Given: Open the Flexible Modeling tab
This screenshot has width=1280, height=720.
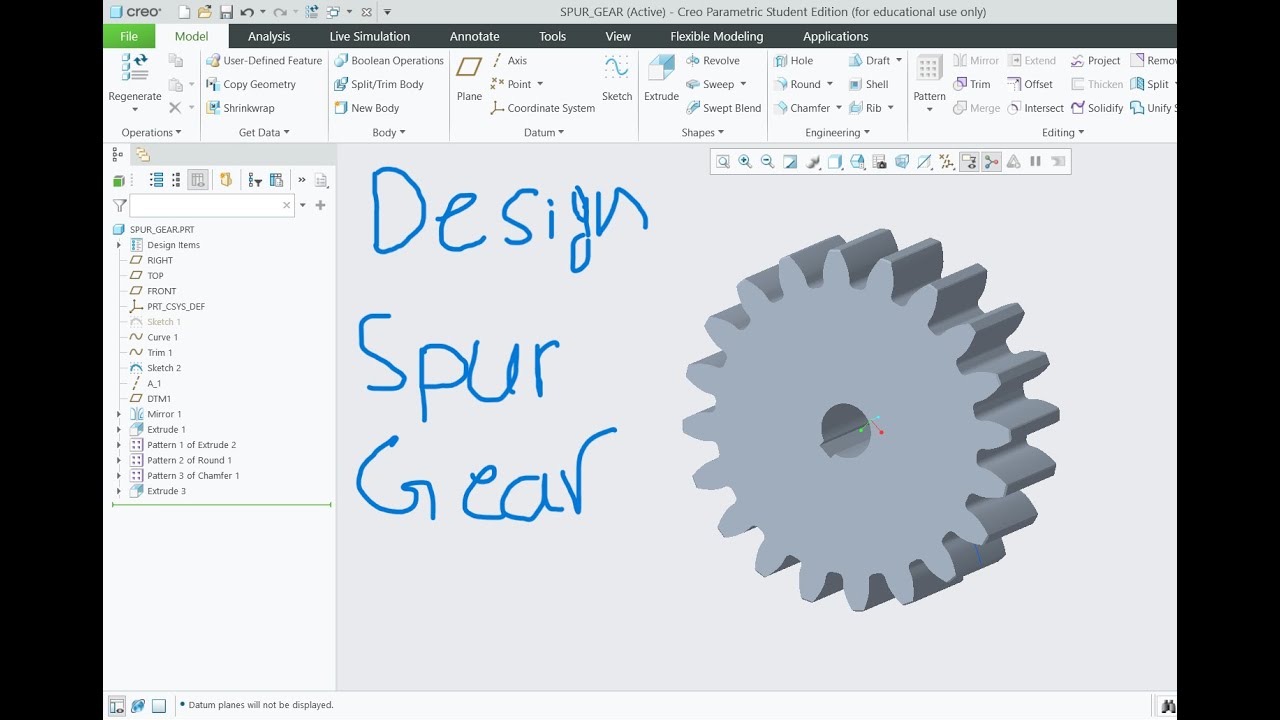Looking at the screenshot, I should [717, 36].
